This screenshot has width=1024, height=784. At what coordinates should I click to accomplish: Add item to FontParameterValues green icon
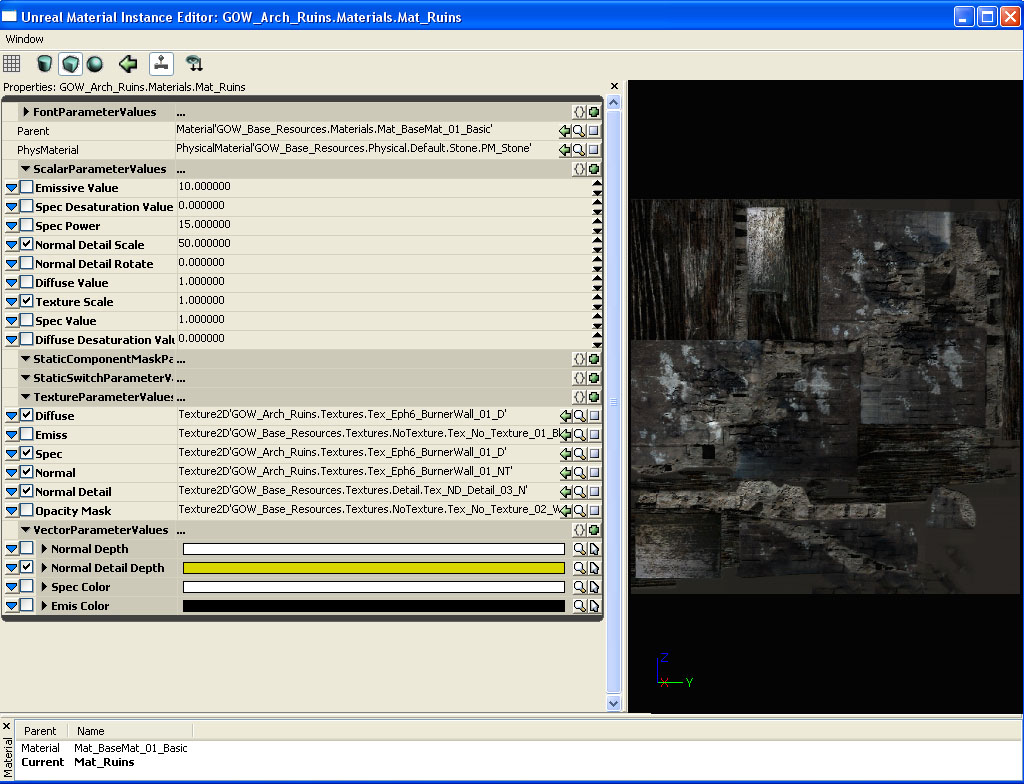pos(594,112)
